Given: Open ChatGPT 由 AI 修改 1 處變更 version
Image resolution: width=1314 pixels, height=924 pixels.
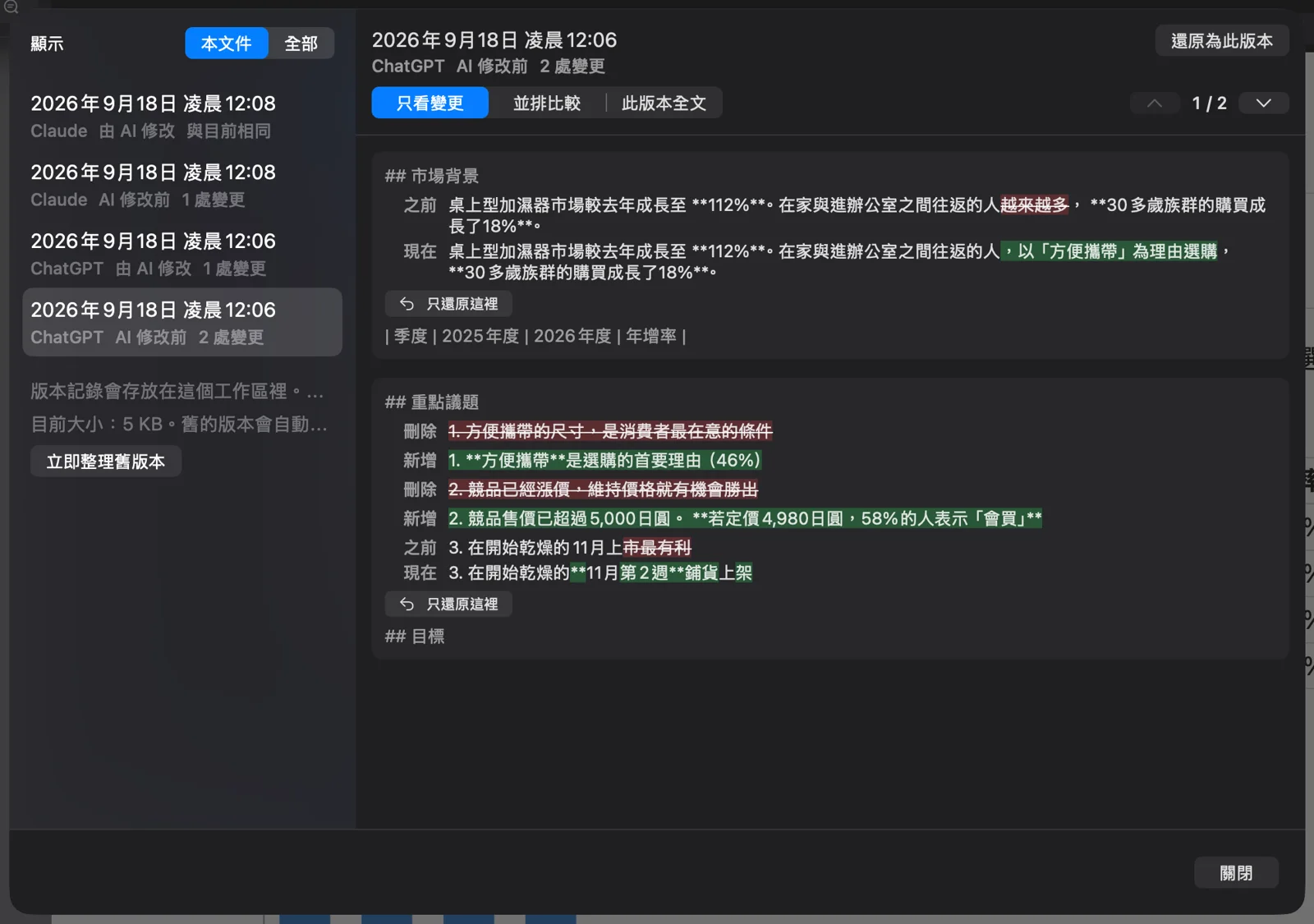Looking at the screenshot, I should (x=182, y=254).
